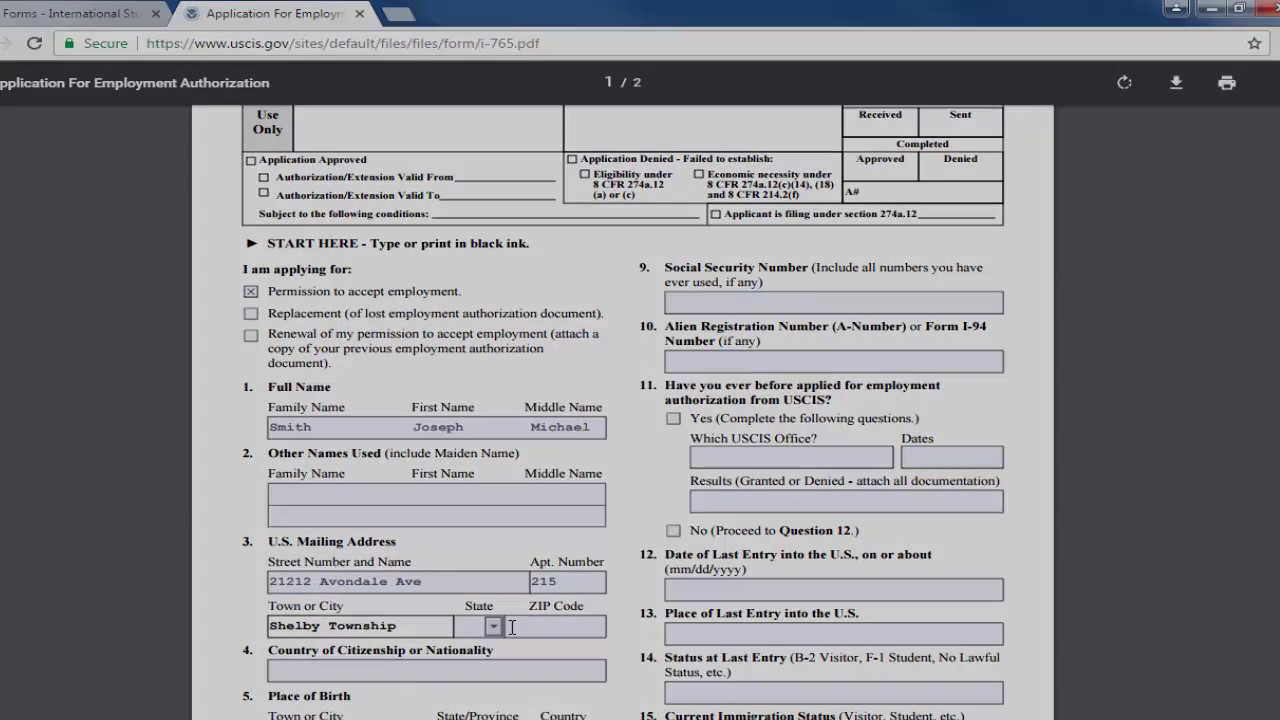Select No (Proceed to Question 12)
Screen dimensions: 1280x720
coord(673,531)
